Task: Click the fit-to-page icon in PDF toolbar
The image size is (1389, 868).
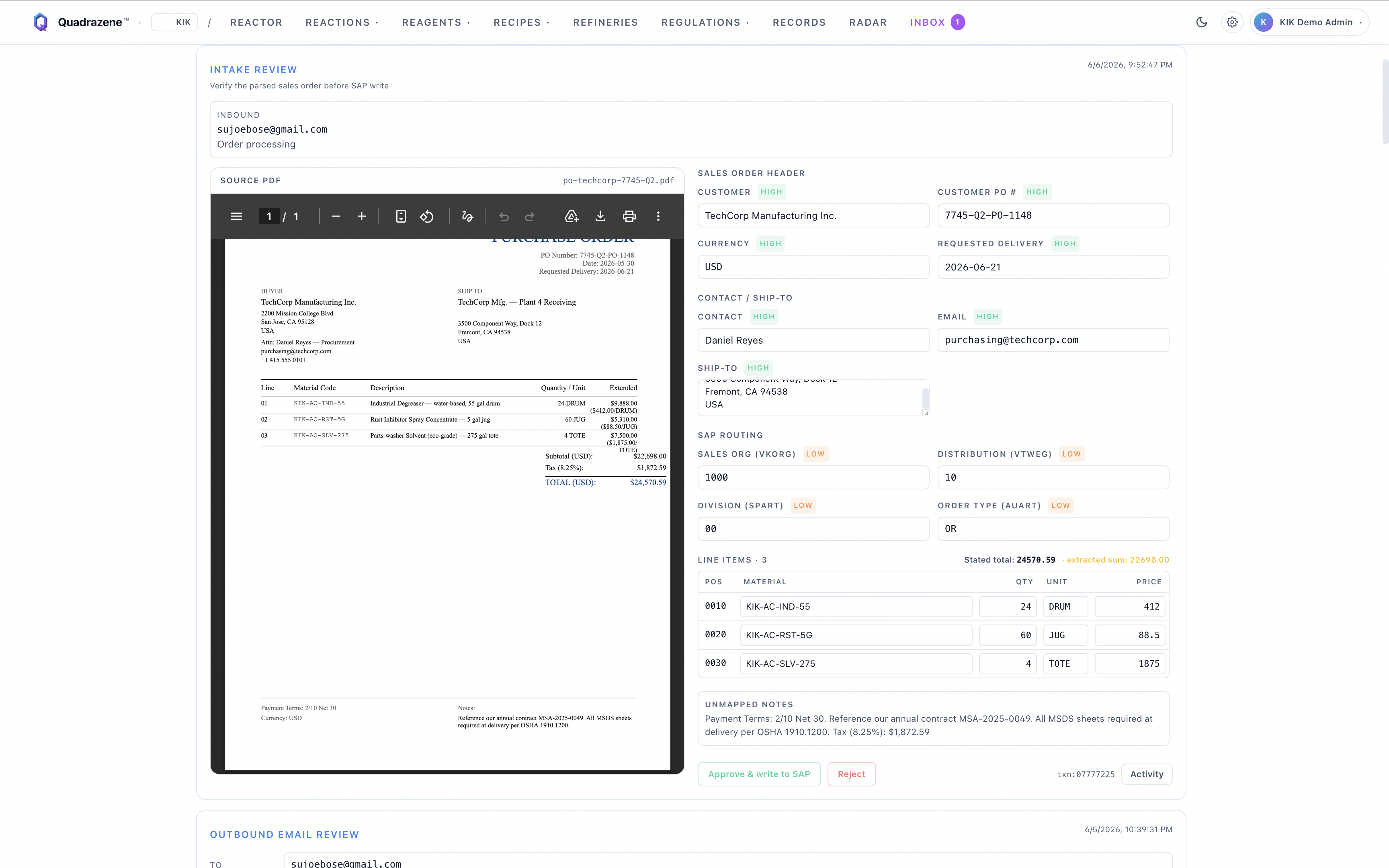Action: (x=401, y=217)
